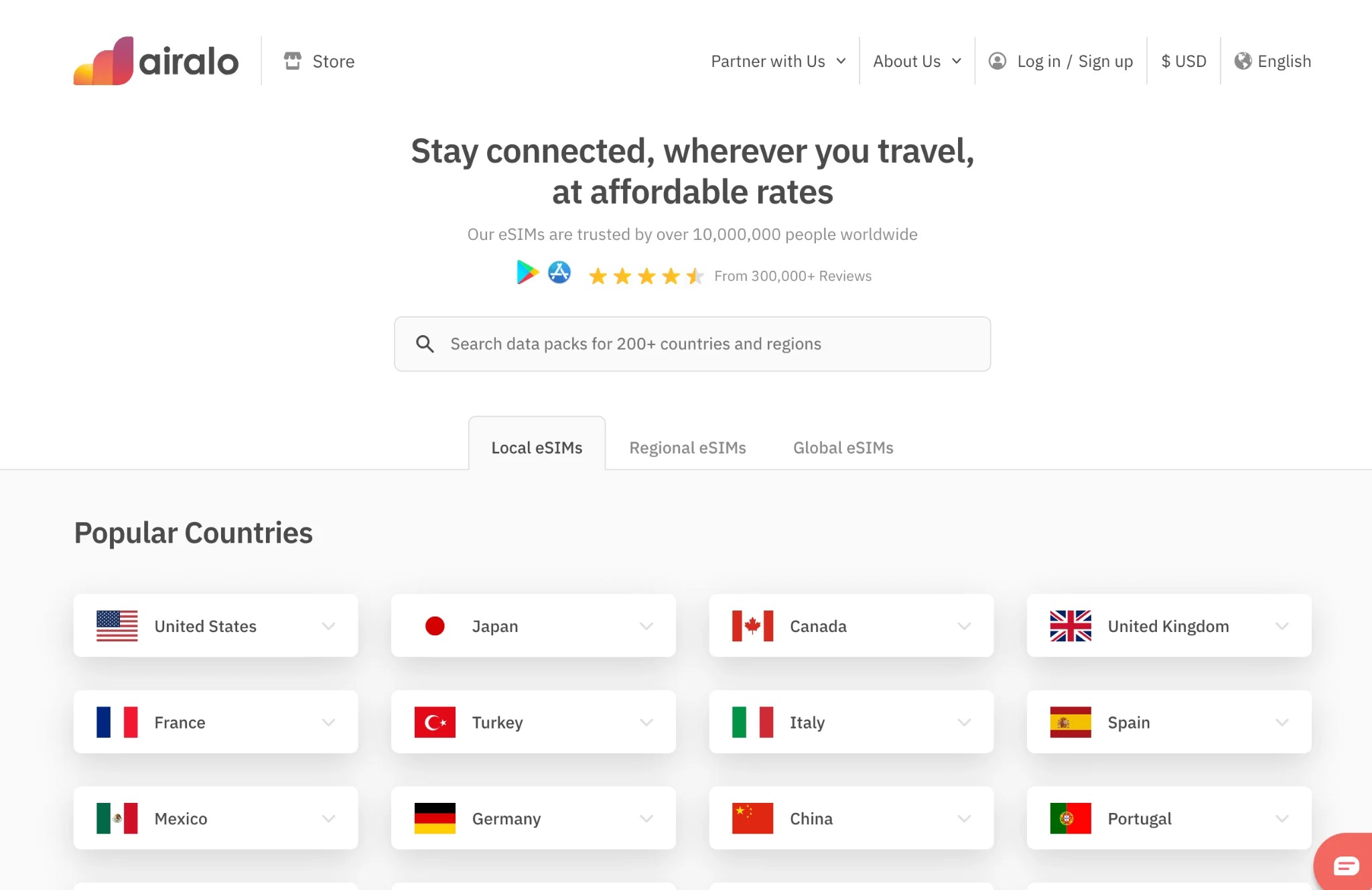Expand the United Kingdom country chevron
This screenshot has height=890, width=1372.
1282,626
